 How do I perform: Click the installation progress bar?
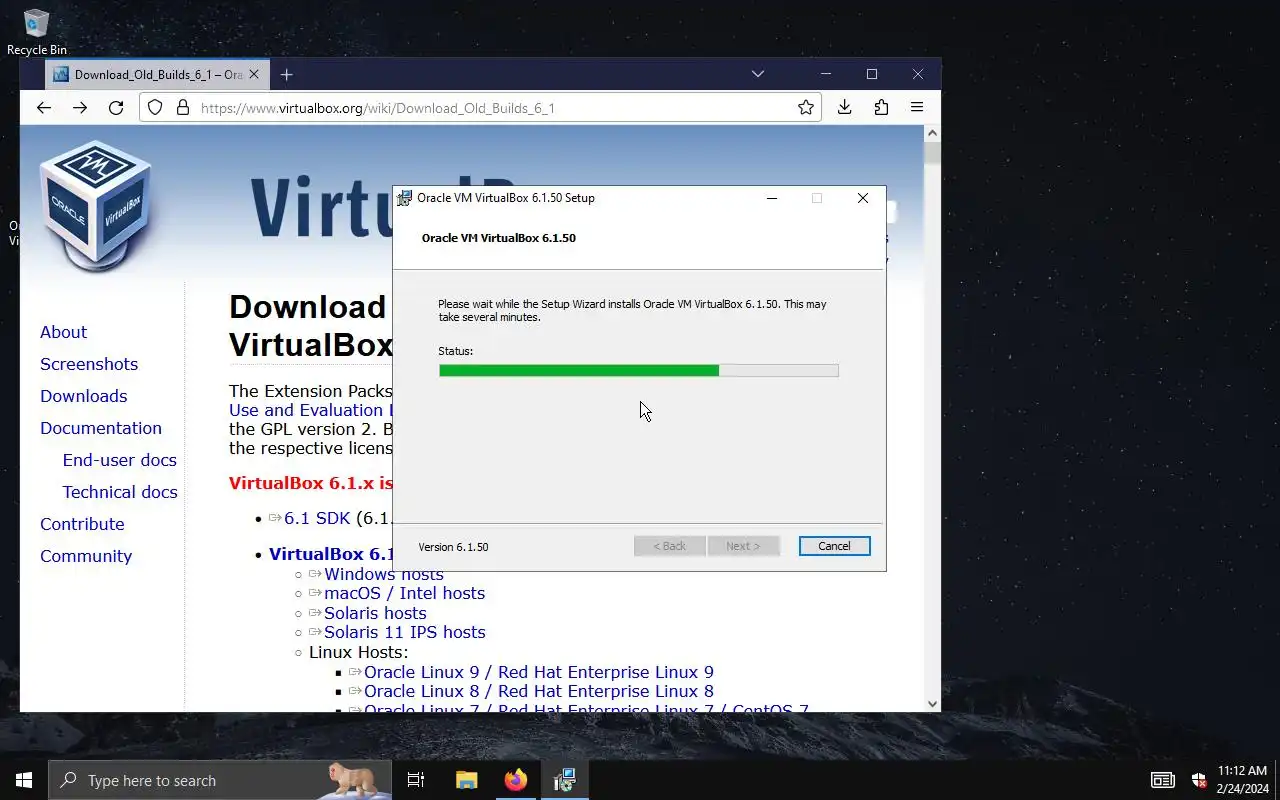tap(638, 370)
